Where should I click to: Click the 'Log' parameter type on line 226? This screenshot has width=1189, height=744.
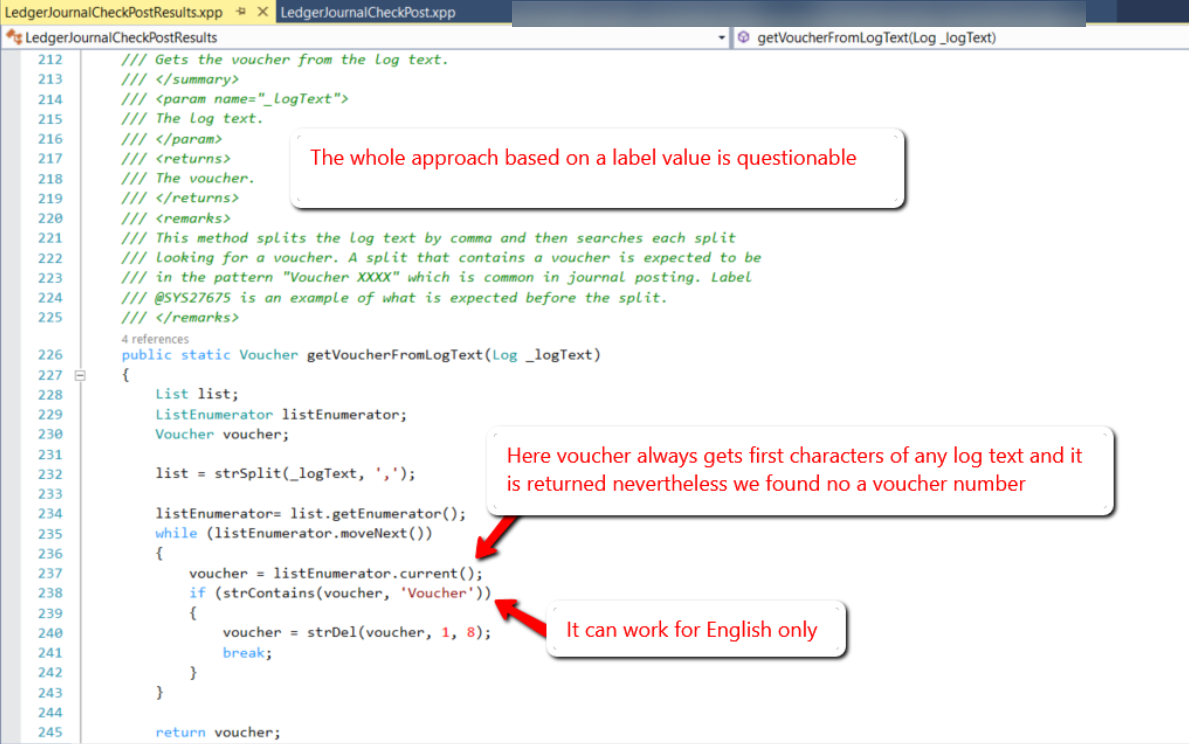(504, 354)
